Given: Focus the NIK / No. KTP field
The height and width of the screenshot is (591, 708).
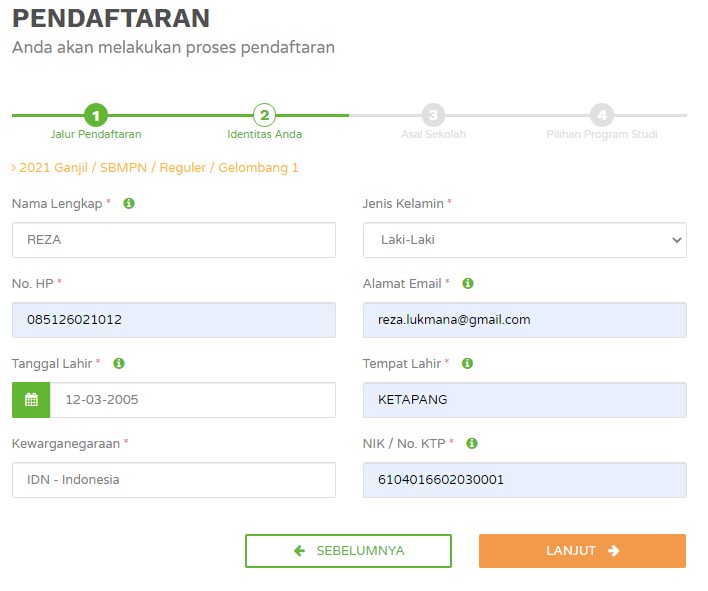Looking at the screenshot, I should point(524,480).
